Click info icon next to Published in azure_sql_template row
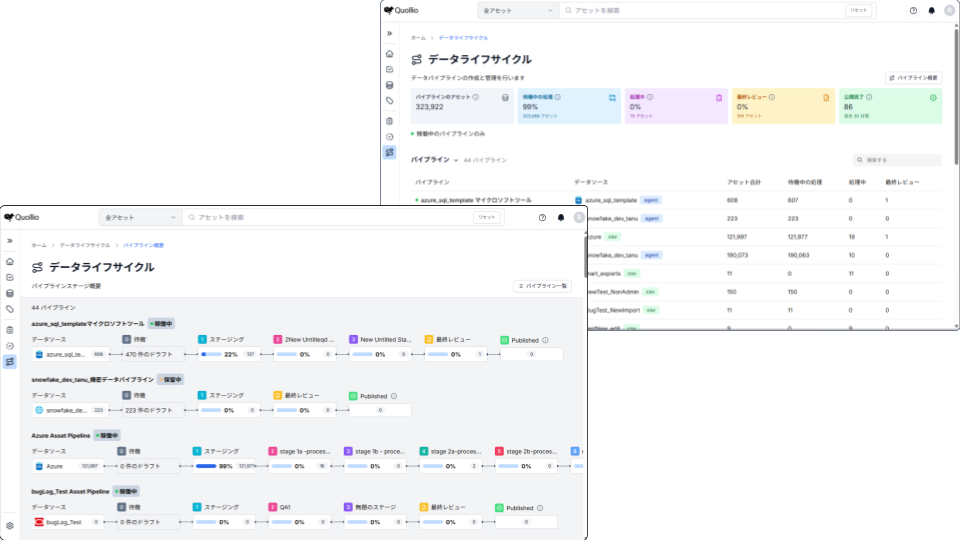The image size is (960, 540). click(x=546, y=340)
